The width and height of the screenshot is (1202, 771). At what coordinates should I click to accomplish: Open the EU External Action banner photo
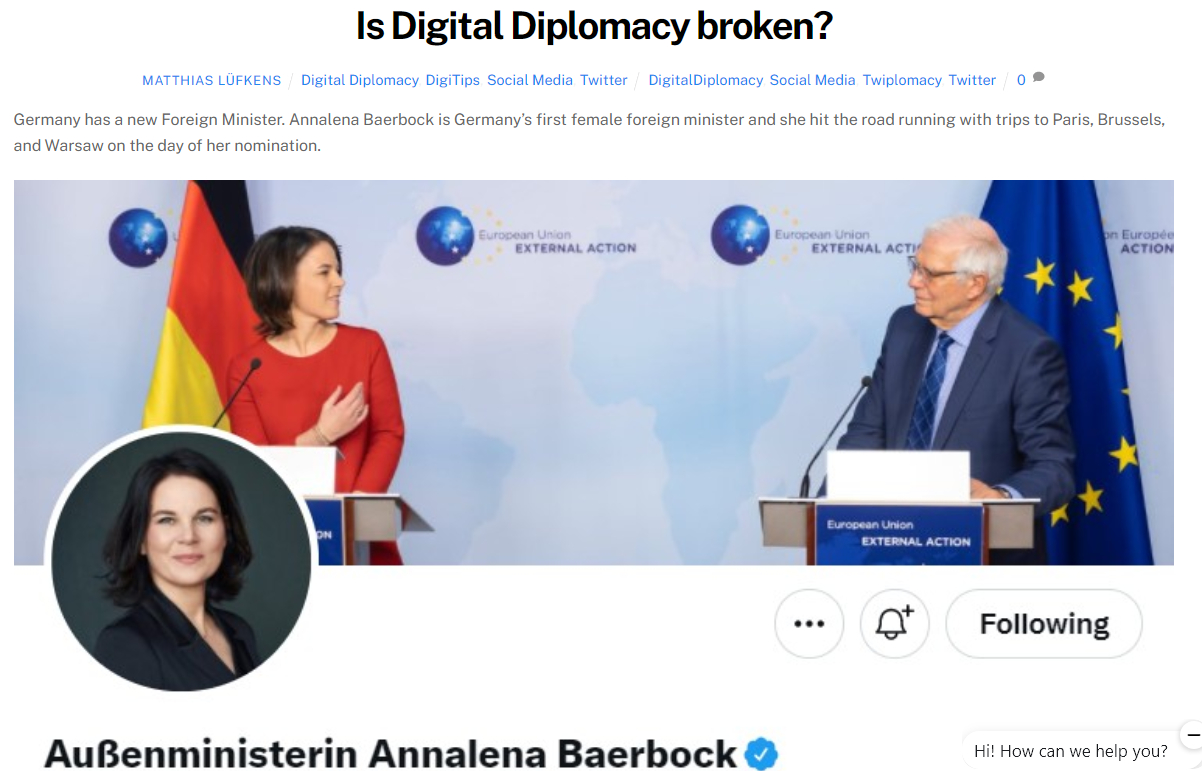pyautogui.click(x=593, y=372)
